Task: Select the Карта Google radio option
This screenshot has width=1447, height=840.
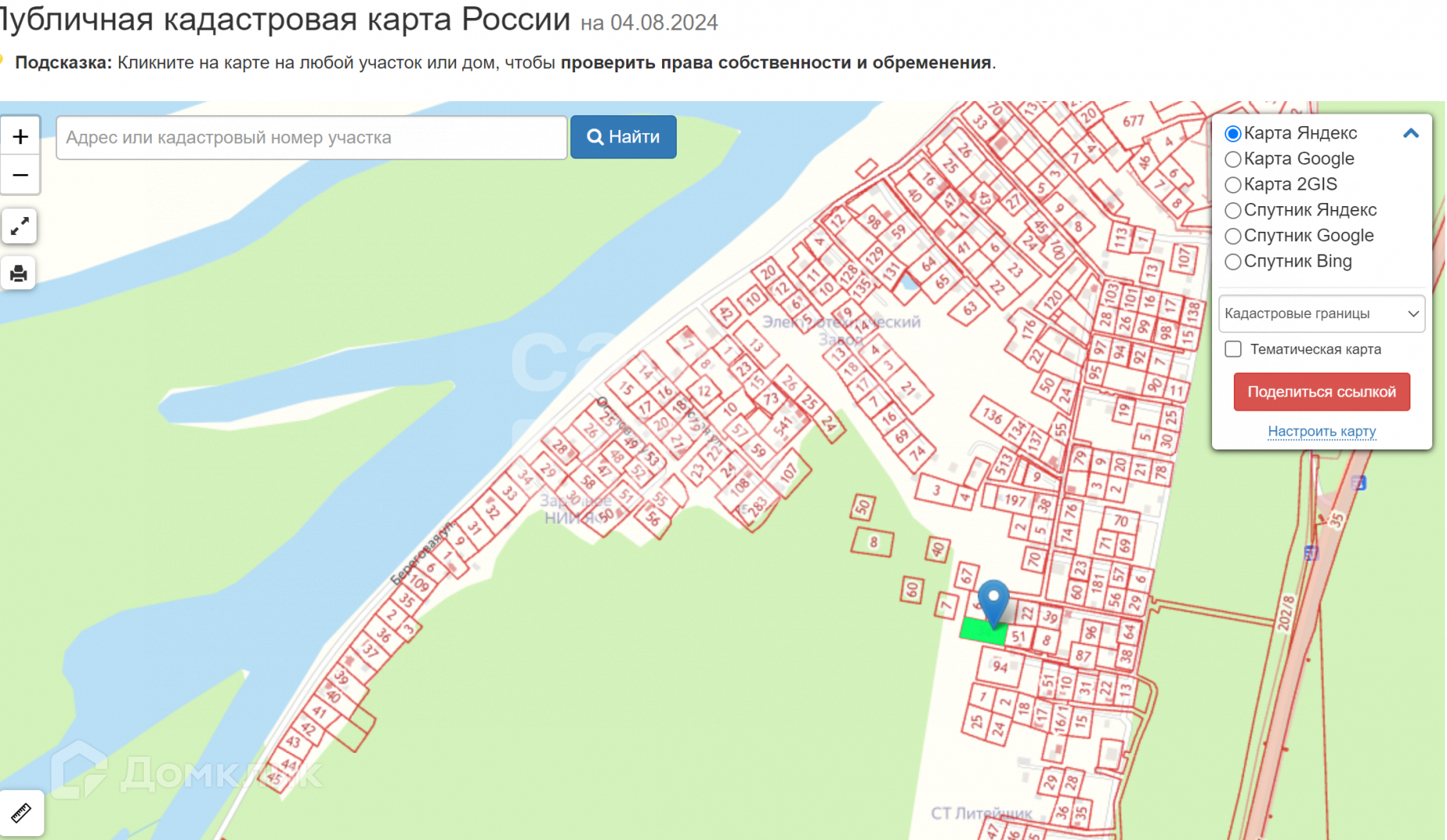Action: point(1233,159)
